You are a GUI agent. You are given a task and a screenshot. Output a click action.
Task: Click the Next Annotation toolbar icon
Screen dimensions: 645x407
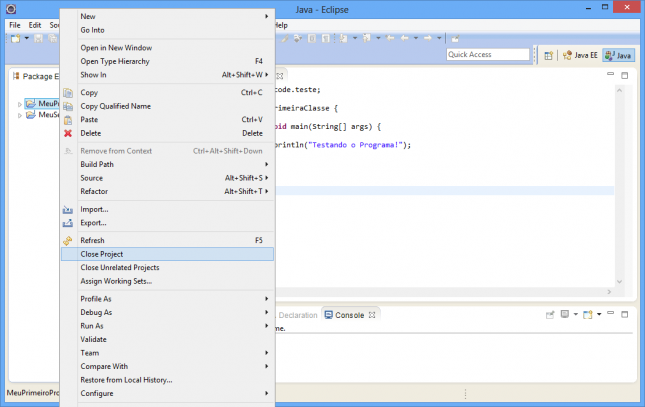tap(343, 38)
